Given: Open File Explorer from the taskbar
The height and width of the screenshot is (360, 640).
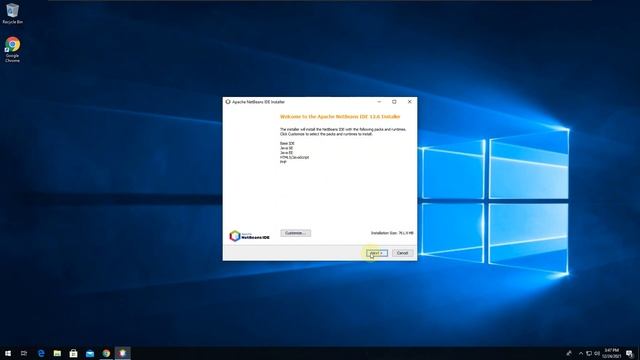Looking at the screenshot, I should click(57, 353).
